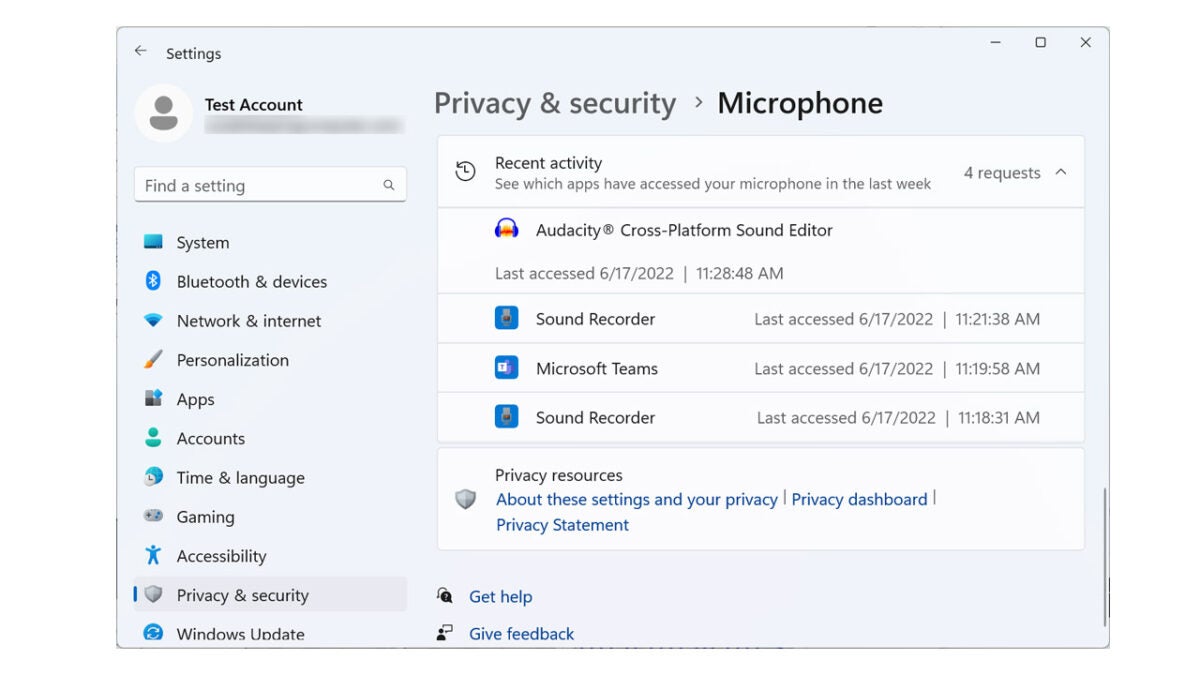Click the Bluetooth icon in sidebar
Viewport: 1200px width, 675px height.
pyautogui.click(x=153, y=281)
